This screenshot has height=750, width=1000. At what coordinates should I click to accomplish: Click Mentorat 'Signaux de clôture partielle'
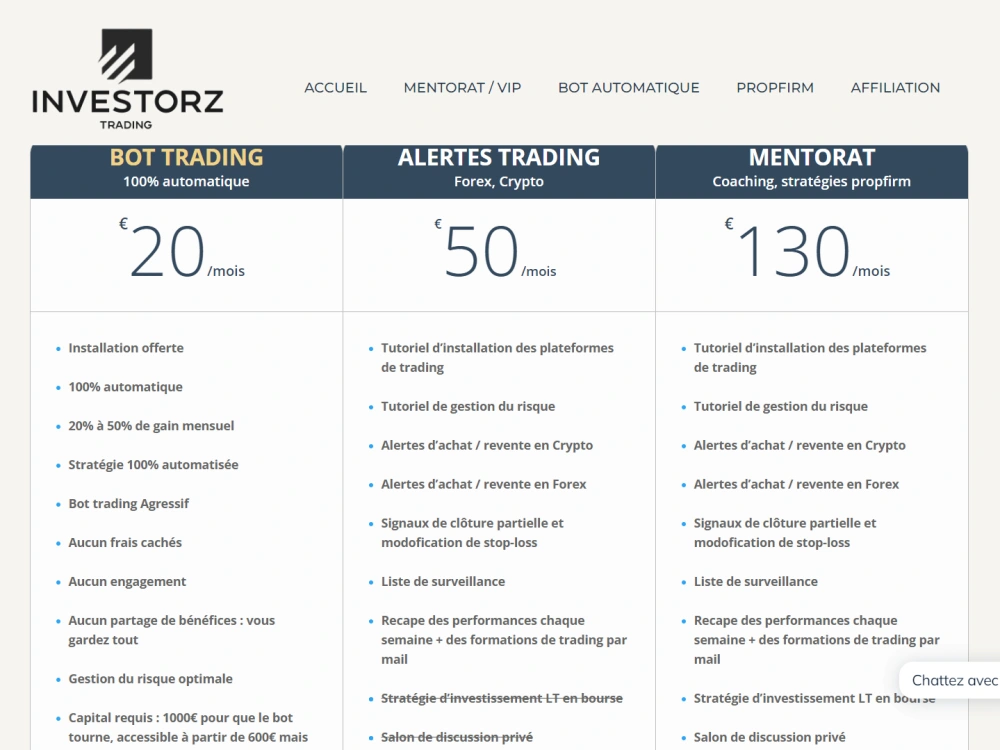tap(785, 533)
